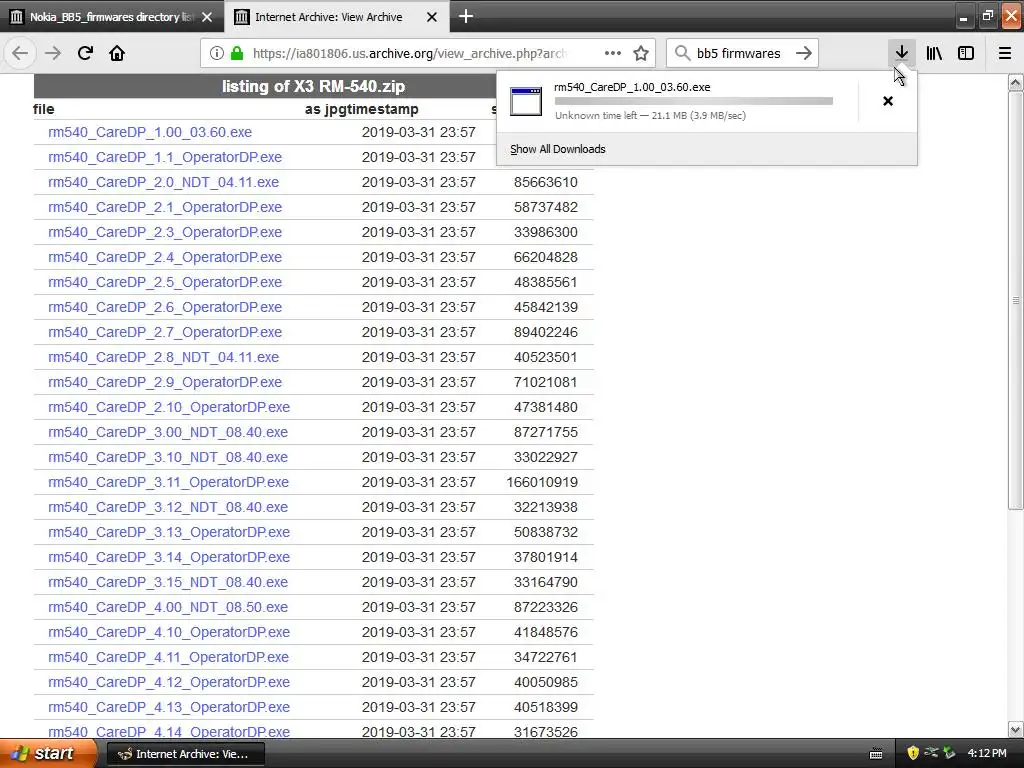Cancel the rm540_CareDP_1.00 download
The height and width of the screenshot is (768, 1024).
[888, 101]
